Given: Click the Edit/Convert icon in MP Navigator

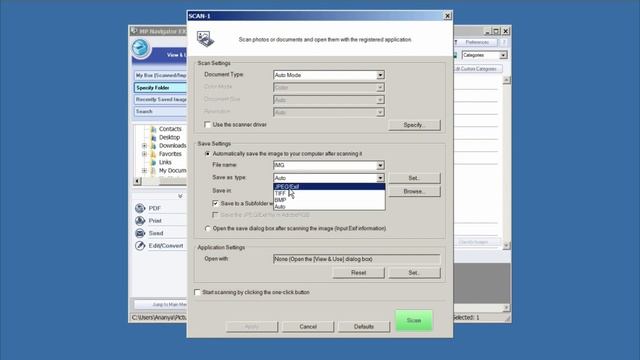Looking at the screenshot, I should click(x=140, y=246).
